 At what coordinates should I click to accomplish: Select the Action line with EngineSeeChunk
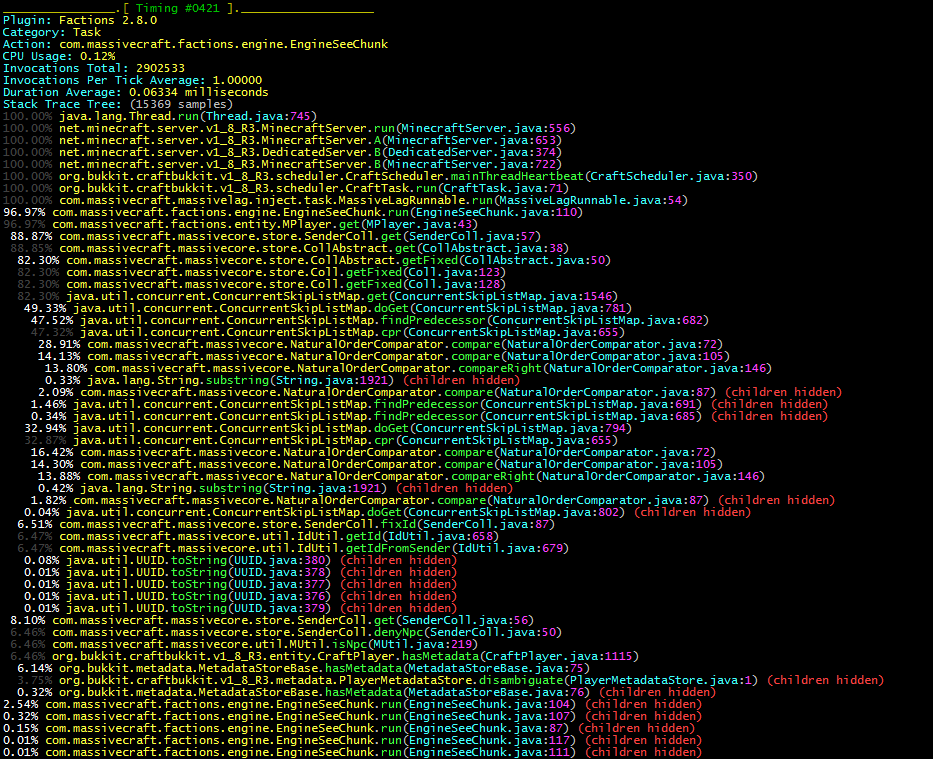point(195,44)
